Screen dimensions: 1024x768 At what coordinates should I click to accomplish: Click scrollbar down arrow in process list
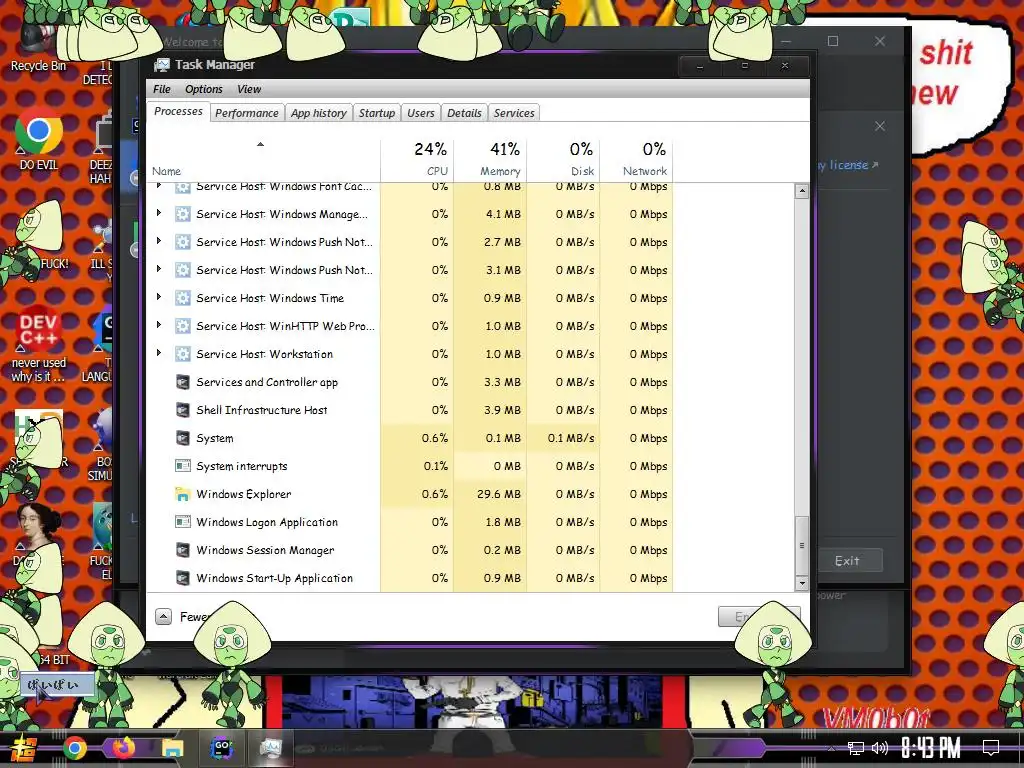pos(802,583)
